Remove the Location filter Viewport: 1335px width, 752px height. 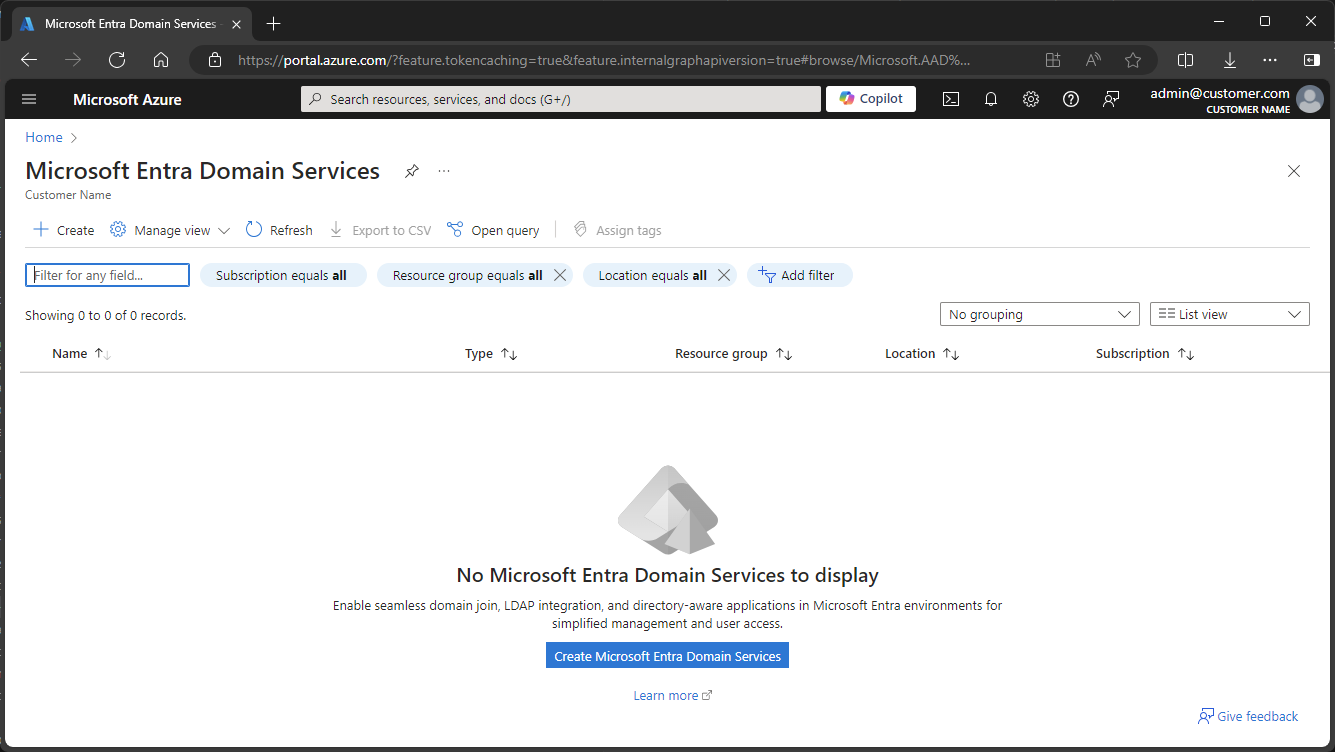[724, 275]
